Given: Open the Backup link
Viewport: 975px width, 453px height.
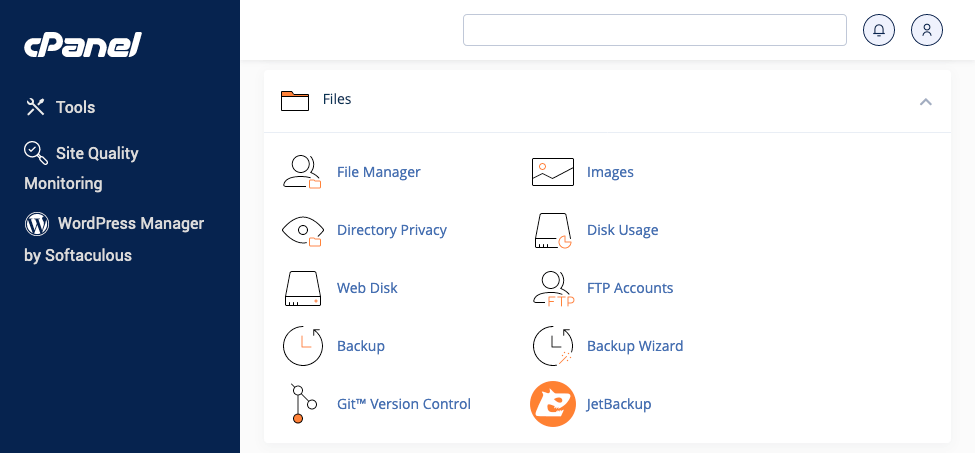Looking at the screenshot, I should 361,346.
